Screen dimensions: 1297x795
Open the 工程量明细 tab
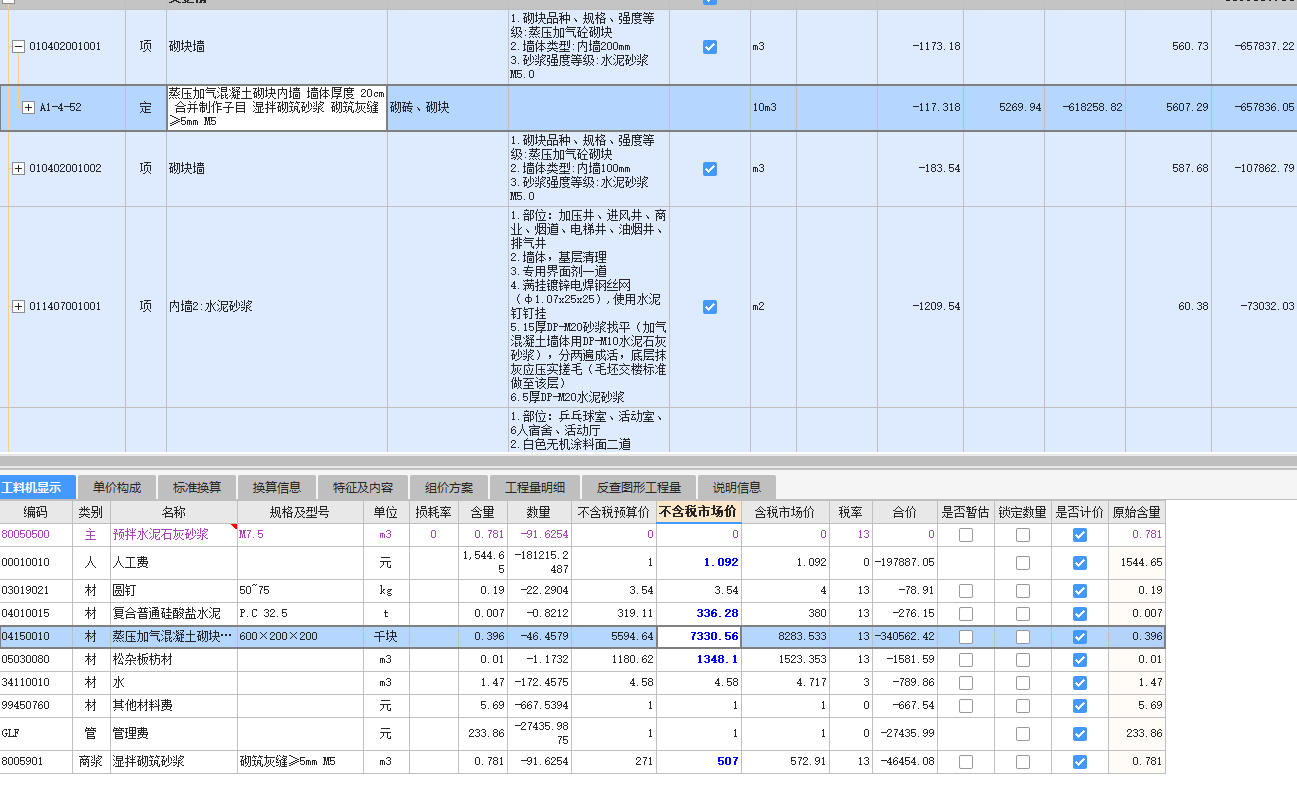(x=535, y=488)
